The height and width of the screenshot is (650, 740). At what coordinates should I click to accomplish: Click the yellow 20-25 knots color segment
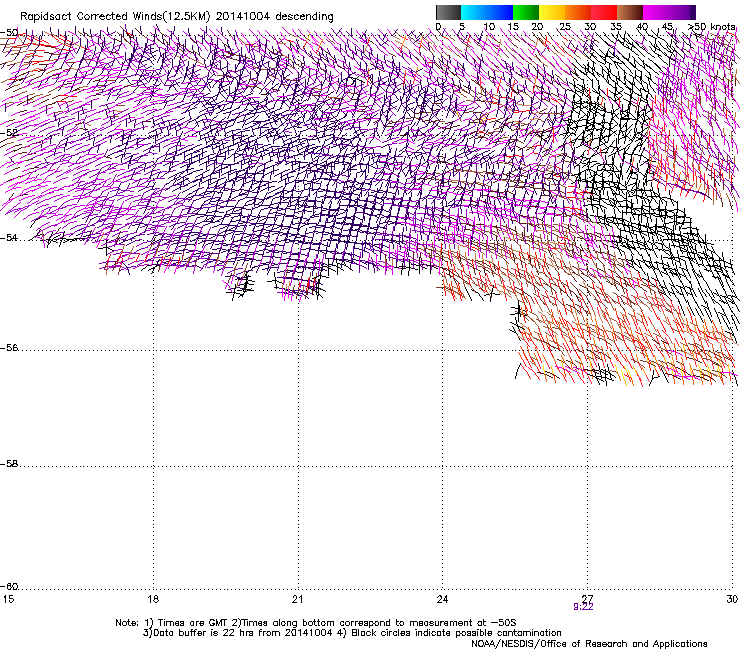pyautogui.click(x=552, y=12)
